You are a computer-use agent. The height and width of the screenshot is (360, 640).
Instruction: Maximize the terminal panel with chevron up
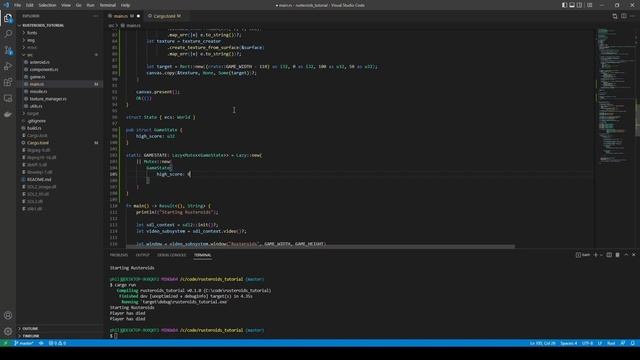click(x=626, y=255)
